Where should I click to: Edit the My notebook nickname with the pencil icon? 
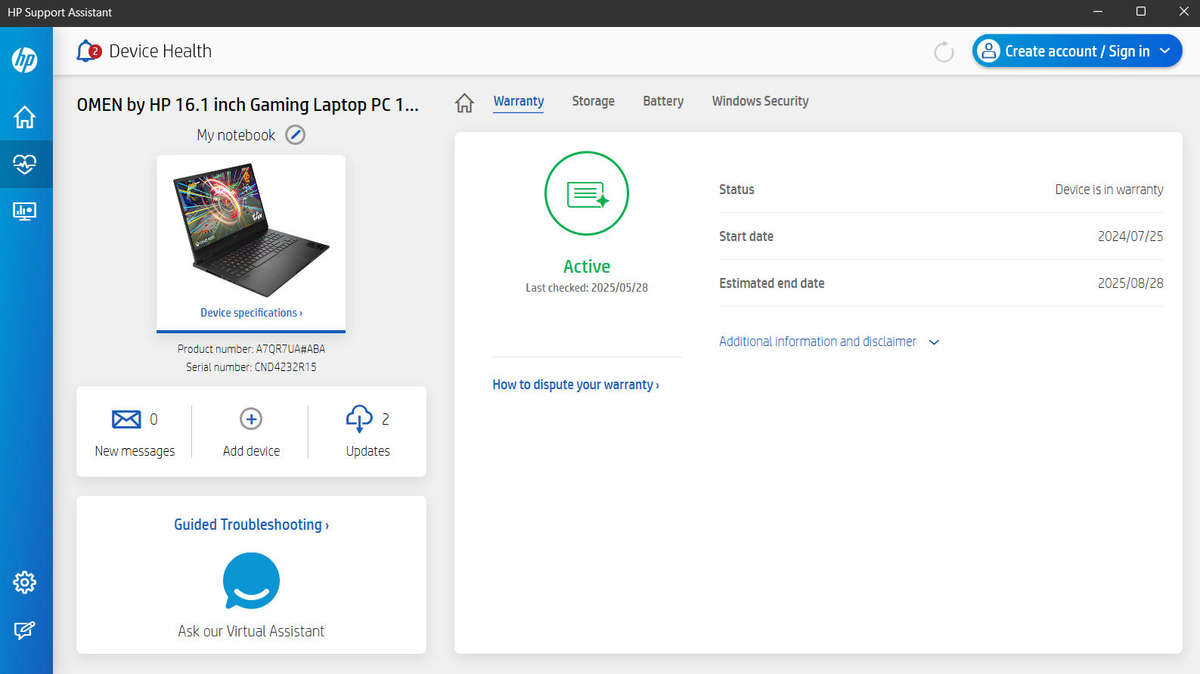click(x=295, y=135)
